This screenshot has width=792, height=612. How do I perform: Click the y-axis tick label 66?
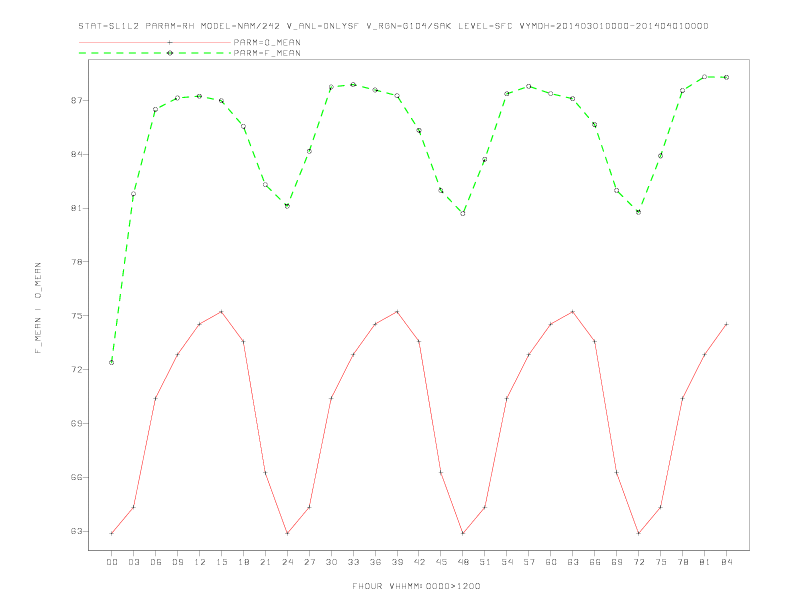click(76, 478)
